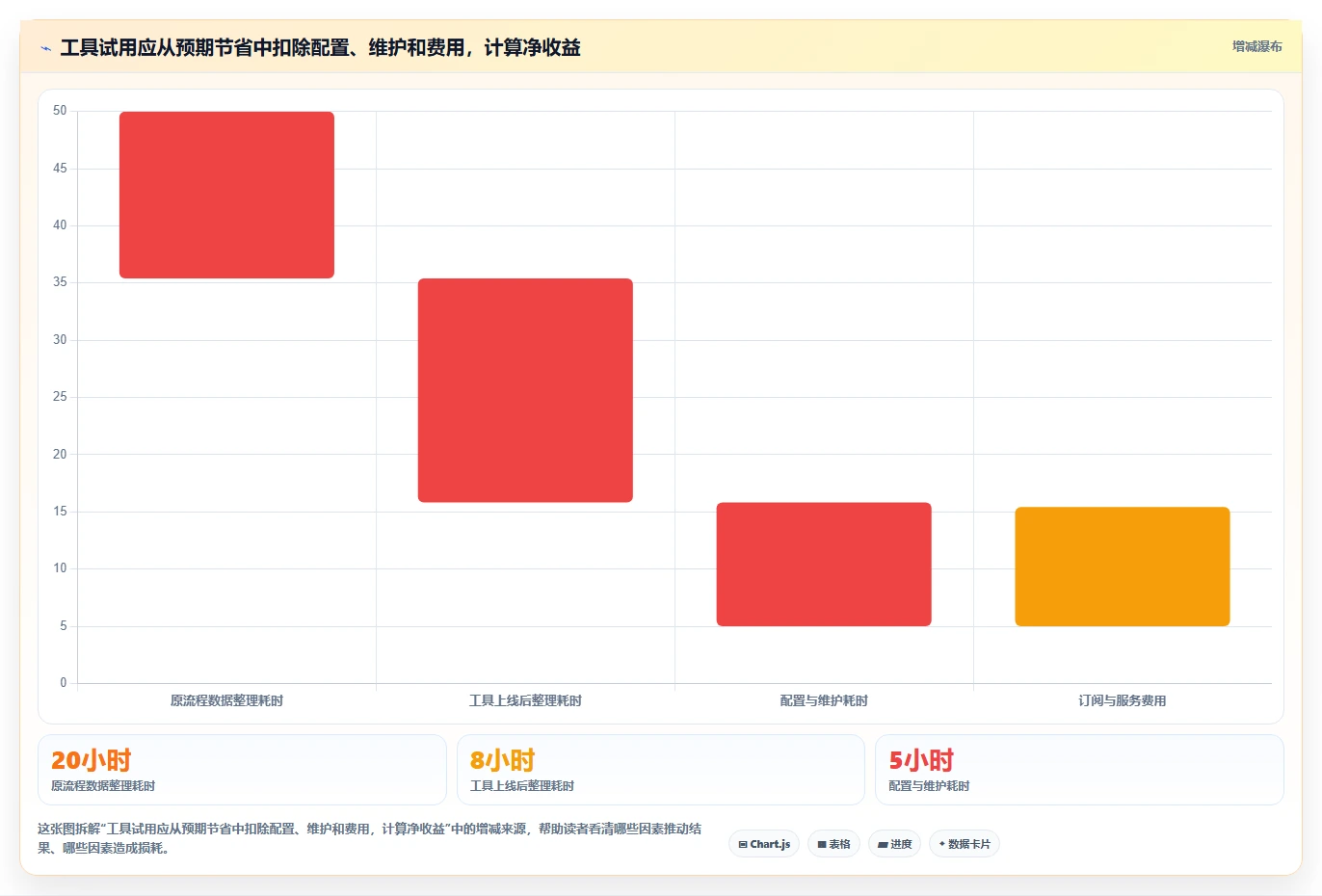Click the x-axis label 工具上线后整理耗时
The image size is (1322, 896).
(525, 701)
